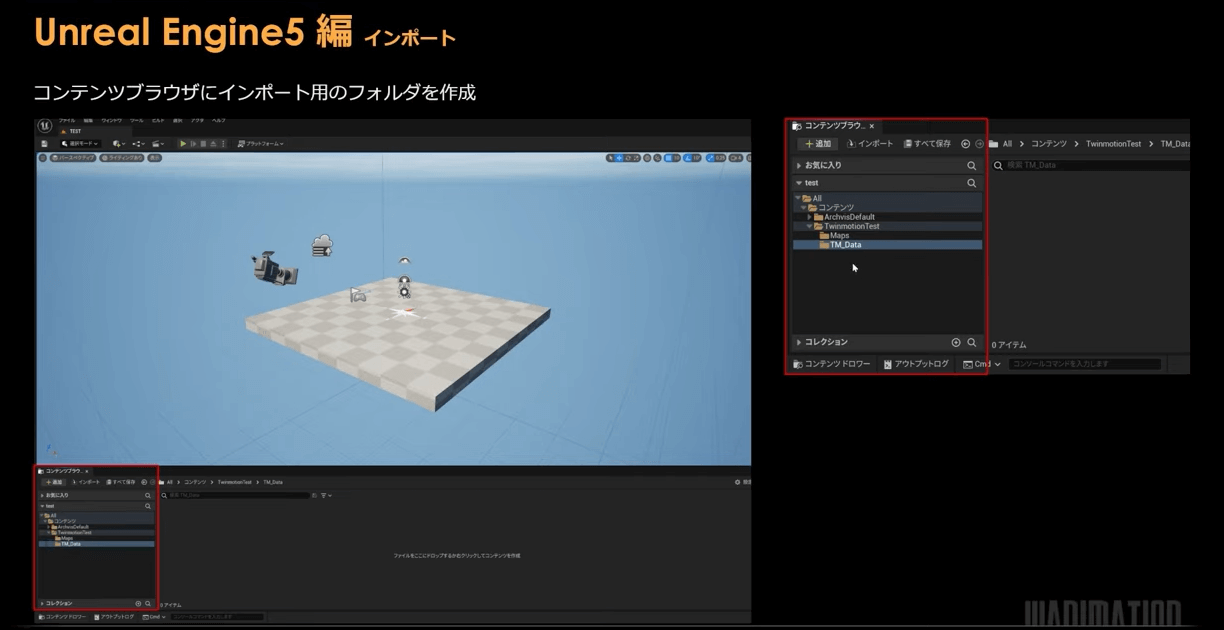The height and width of the screenshot is (630, 1224).
Task: Click the Unreal Engine logo icon
Action: pos(44,126)
